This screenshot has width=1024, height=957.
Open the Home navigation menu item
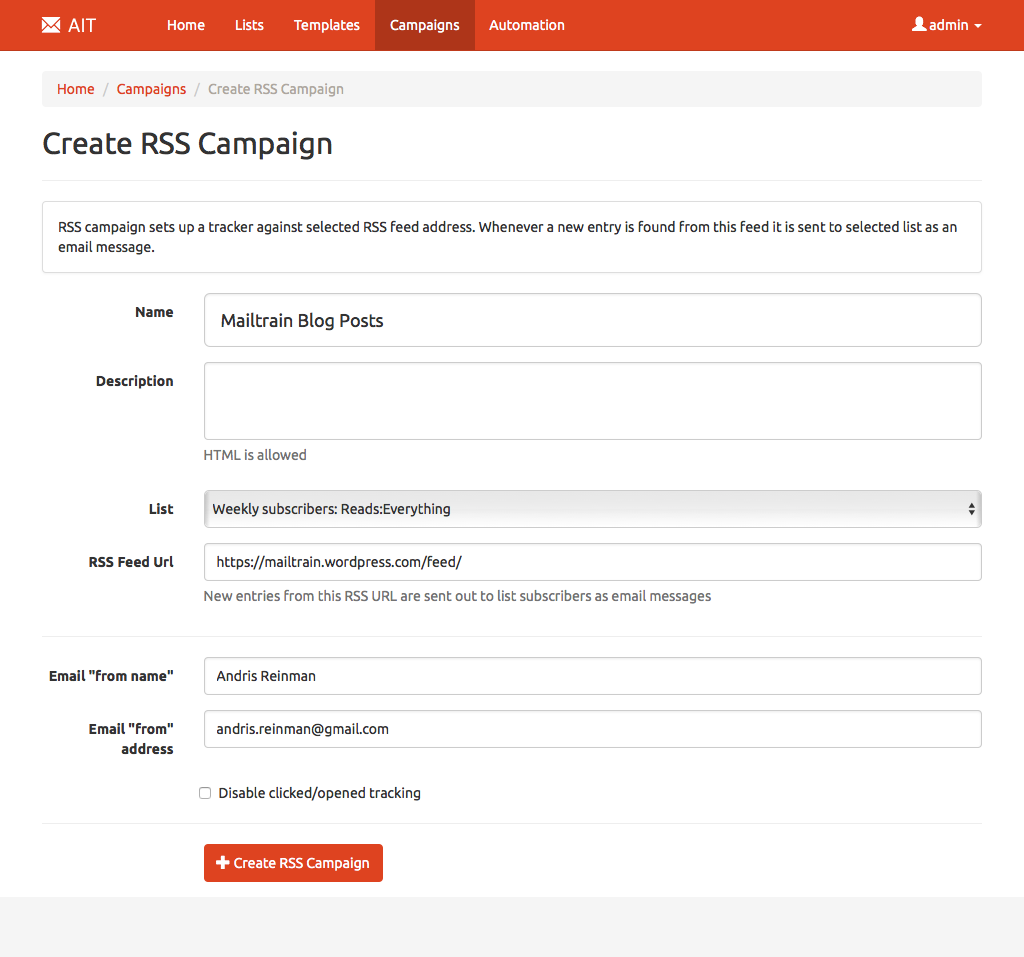(186, 25)
